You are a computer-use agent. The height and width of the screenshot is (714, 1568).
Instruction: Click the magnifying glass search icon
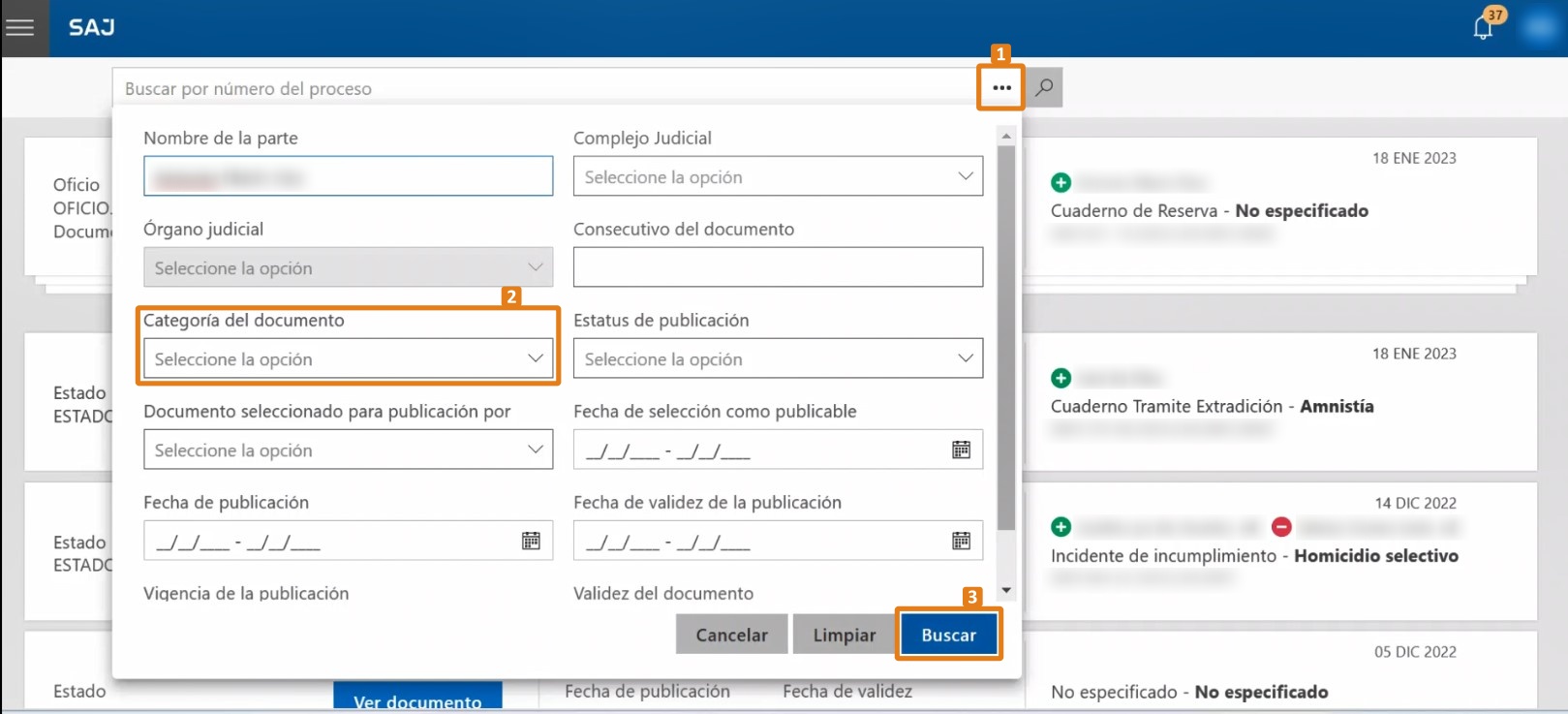click(x=1044, y=88)
